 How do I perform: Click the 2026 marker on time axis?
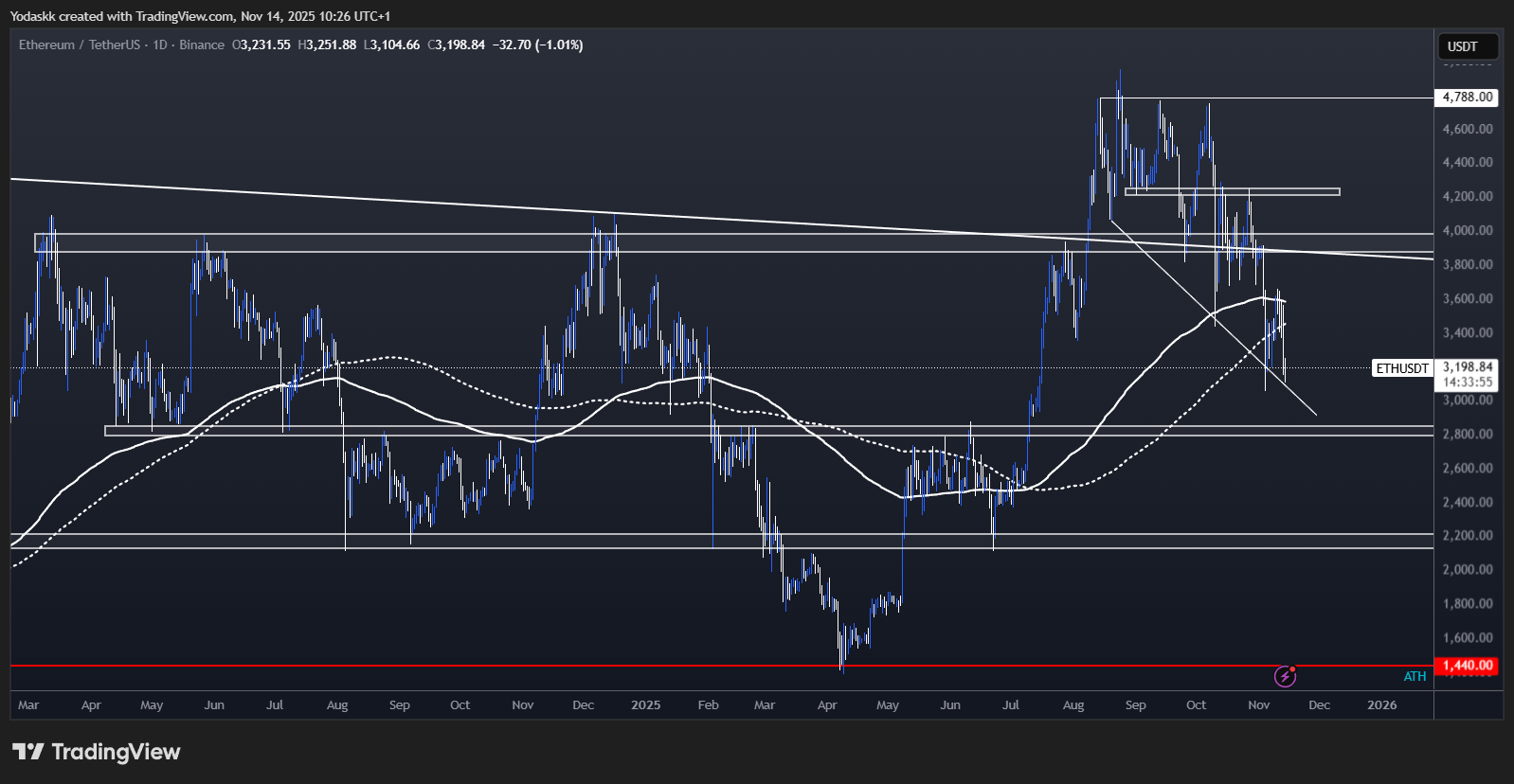(x=1381, y=705)
